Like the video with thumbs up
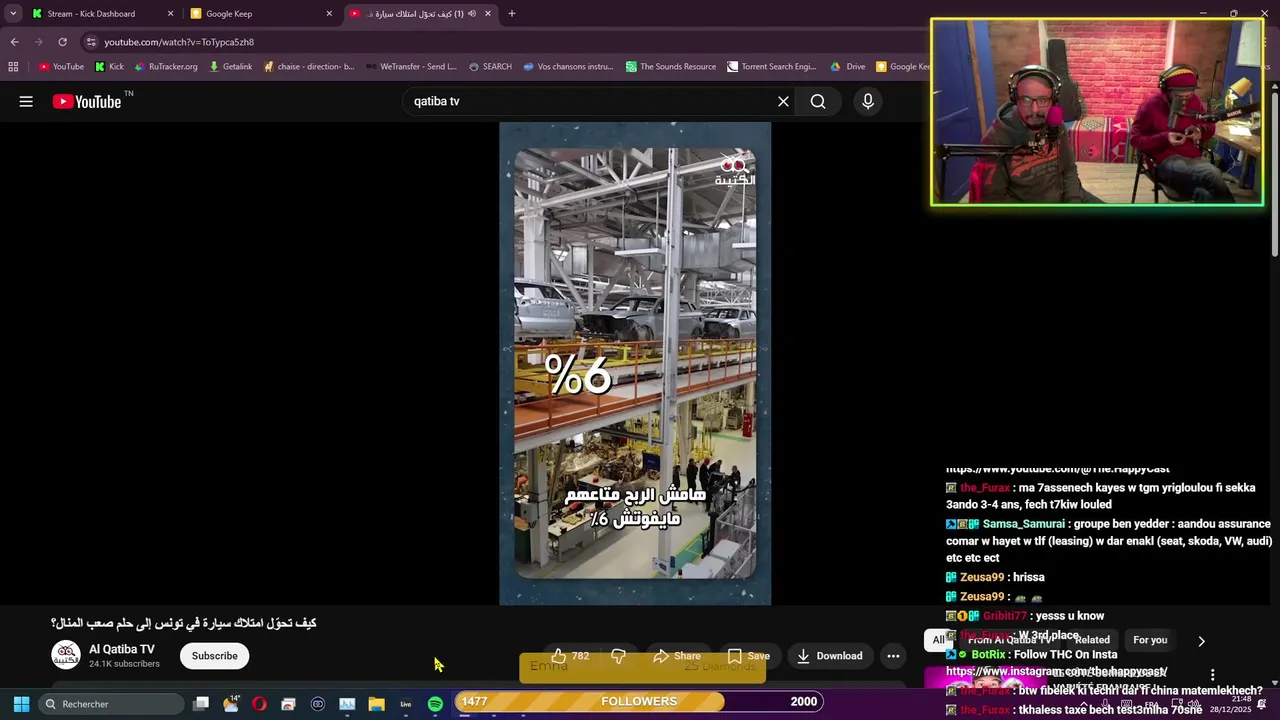Viewport: 1280px width, 720px height. click(x=570, y=656)
